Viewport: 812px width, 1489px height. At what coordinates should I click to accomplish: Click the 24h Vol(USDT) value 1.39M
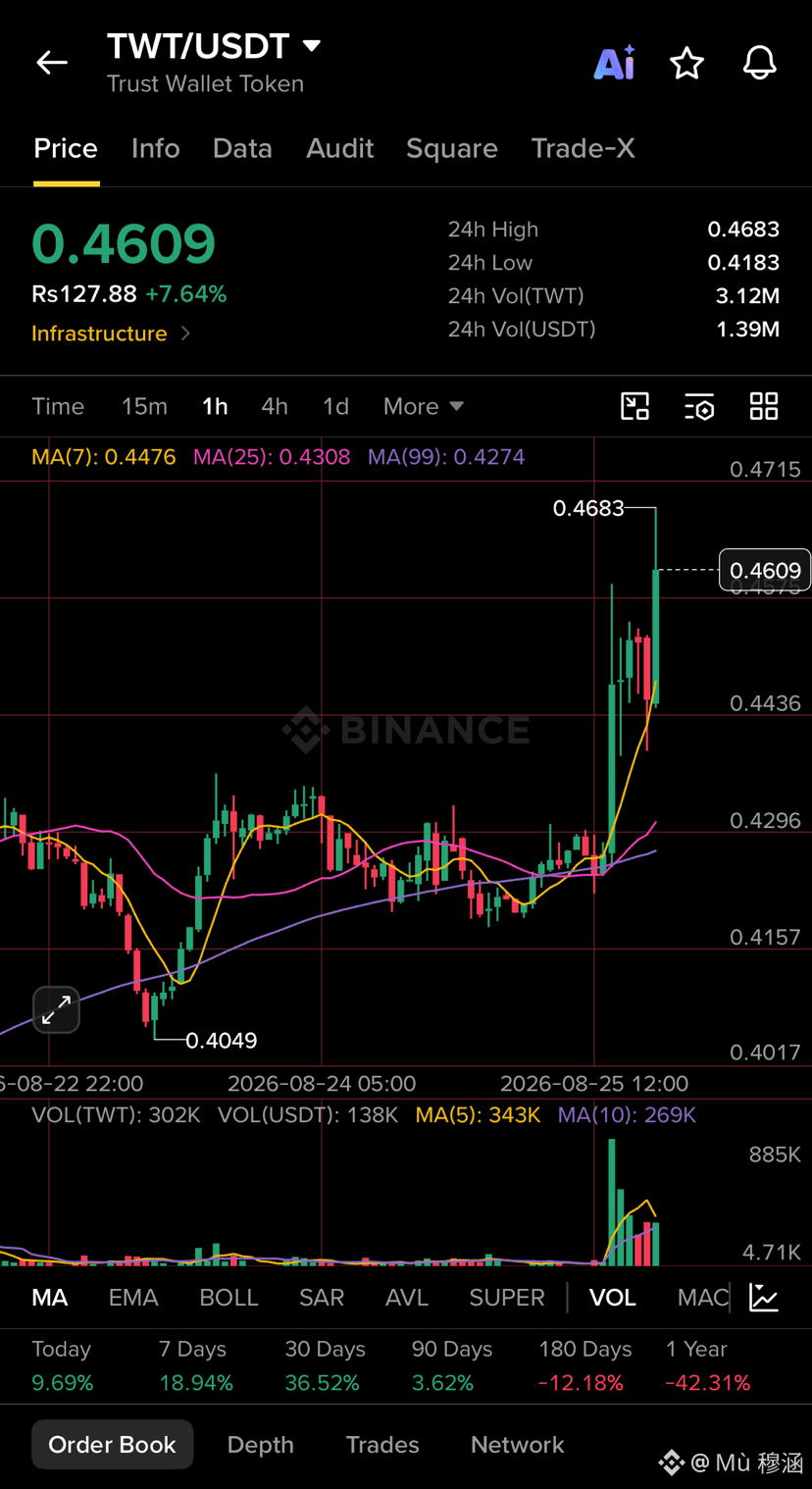coord(747,330)
